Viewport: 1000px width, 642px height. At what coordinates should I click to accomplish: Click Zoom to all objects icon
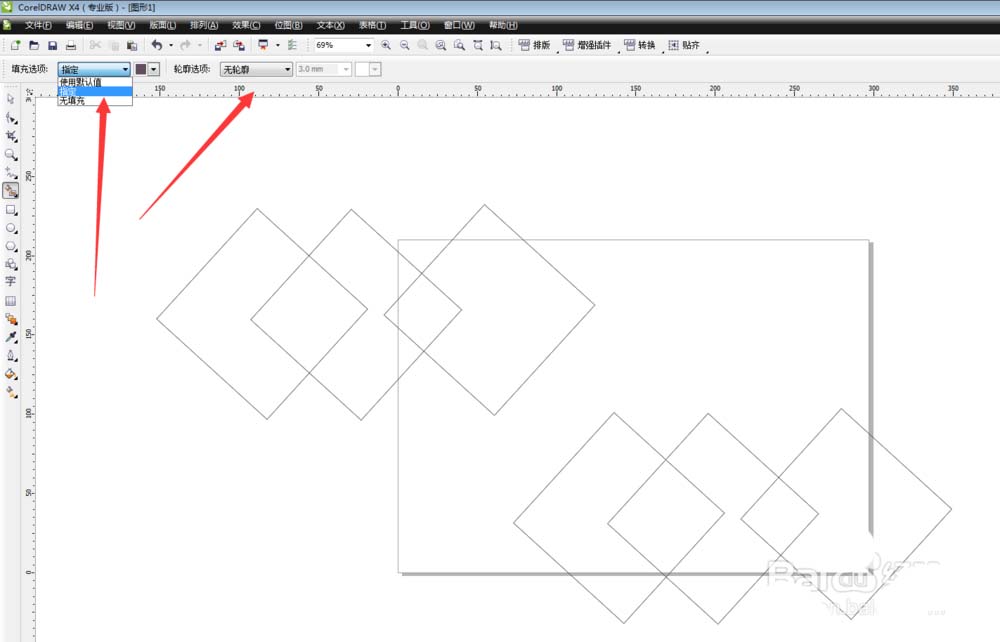coord(441,45)
